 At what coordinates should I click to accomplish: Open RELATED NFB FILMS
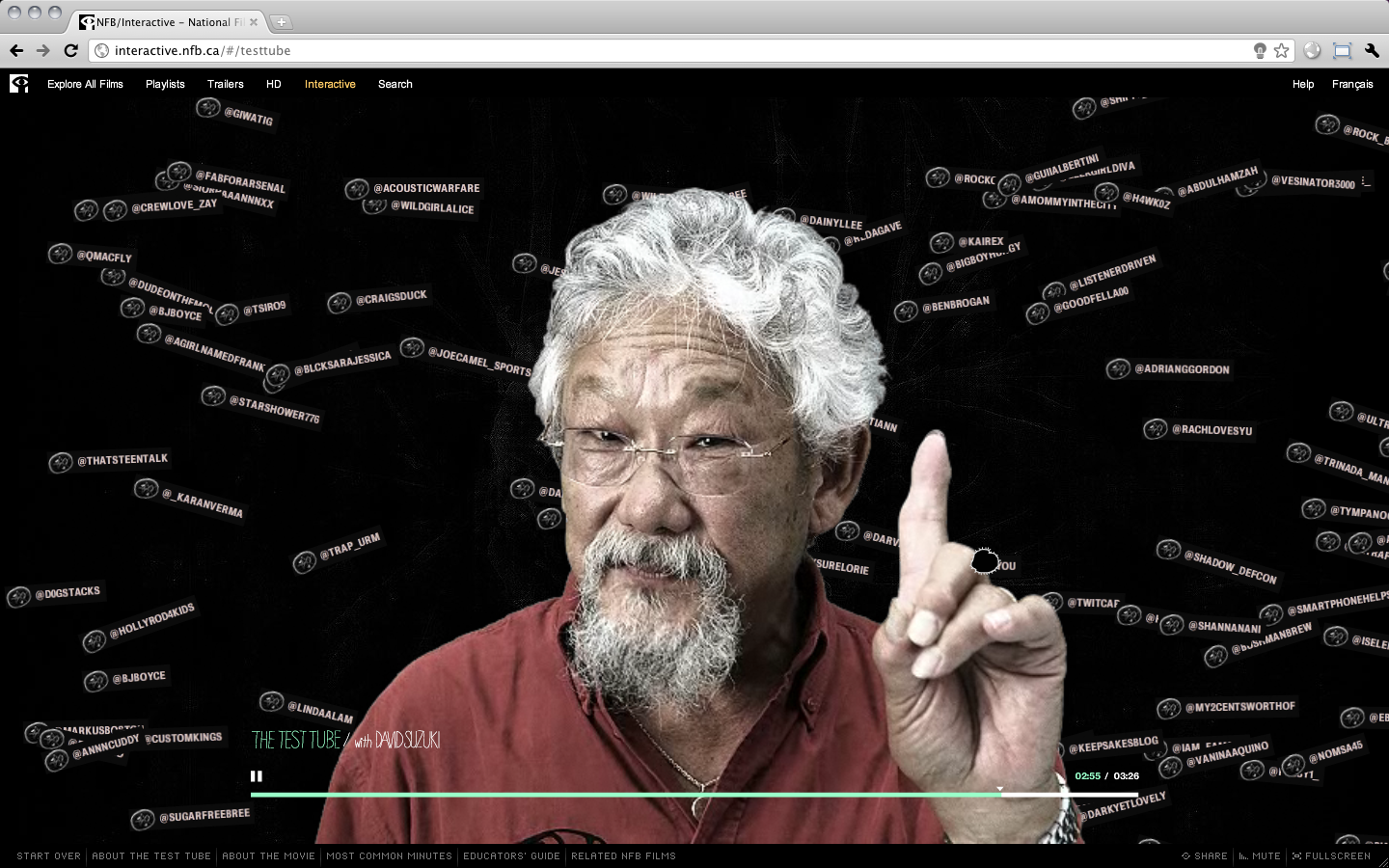624,856
